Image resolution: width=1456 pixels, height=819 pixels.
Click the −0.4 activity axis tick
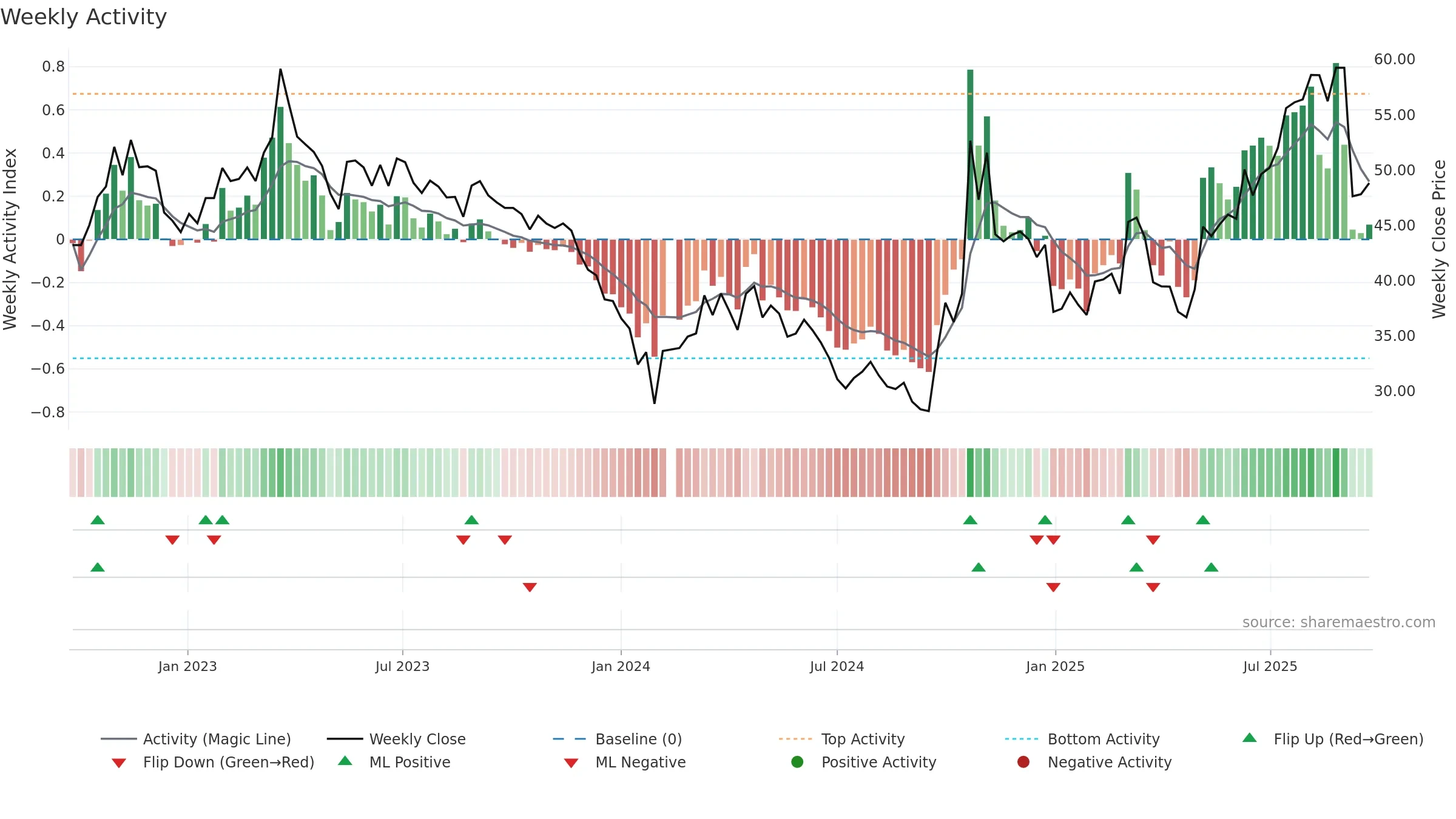pos(48,326)
